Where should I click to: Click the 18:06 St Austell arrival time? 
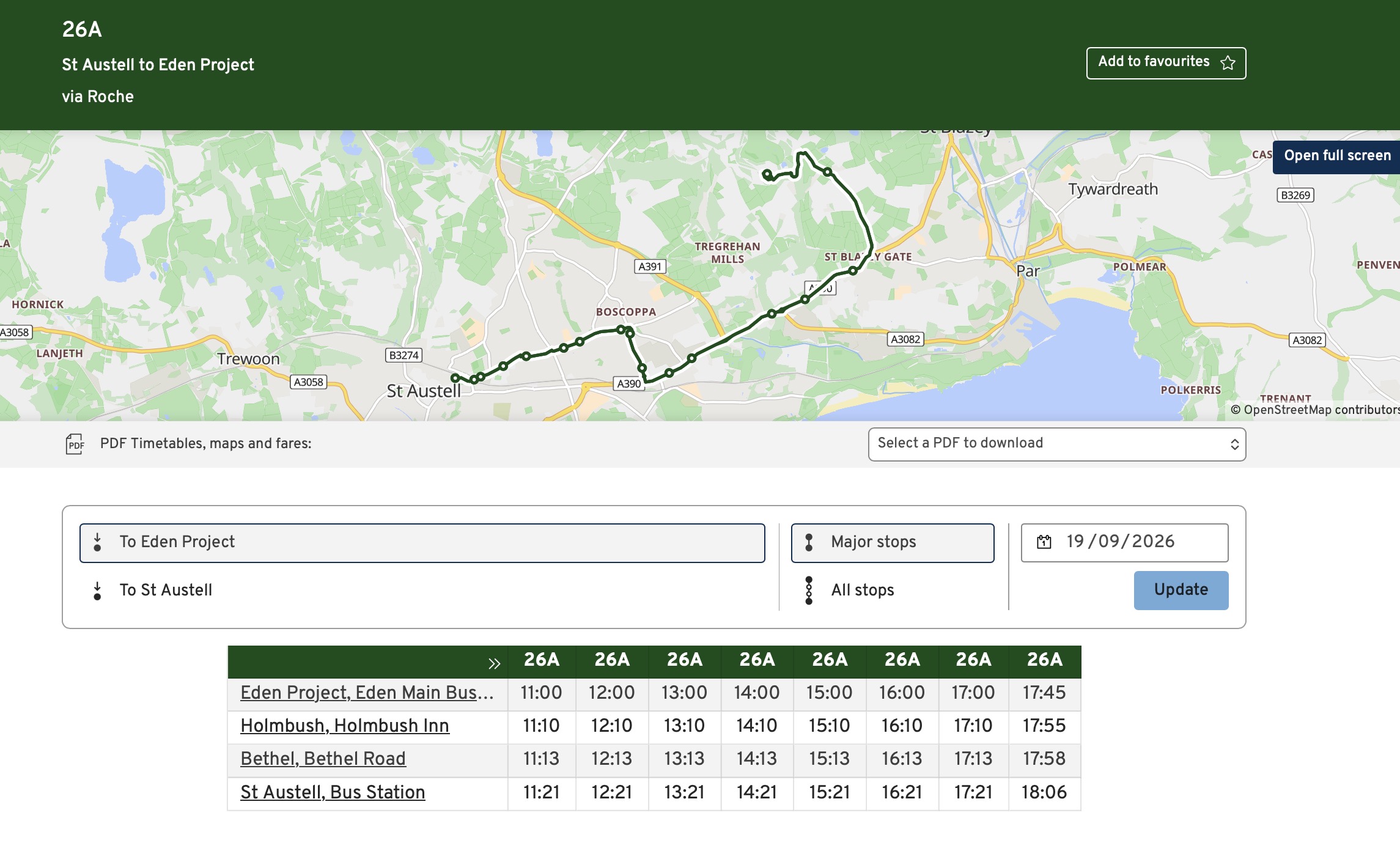1044,792
